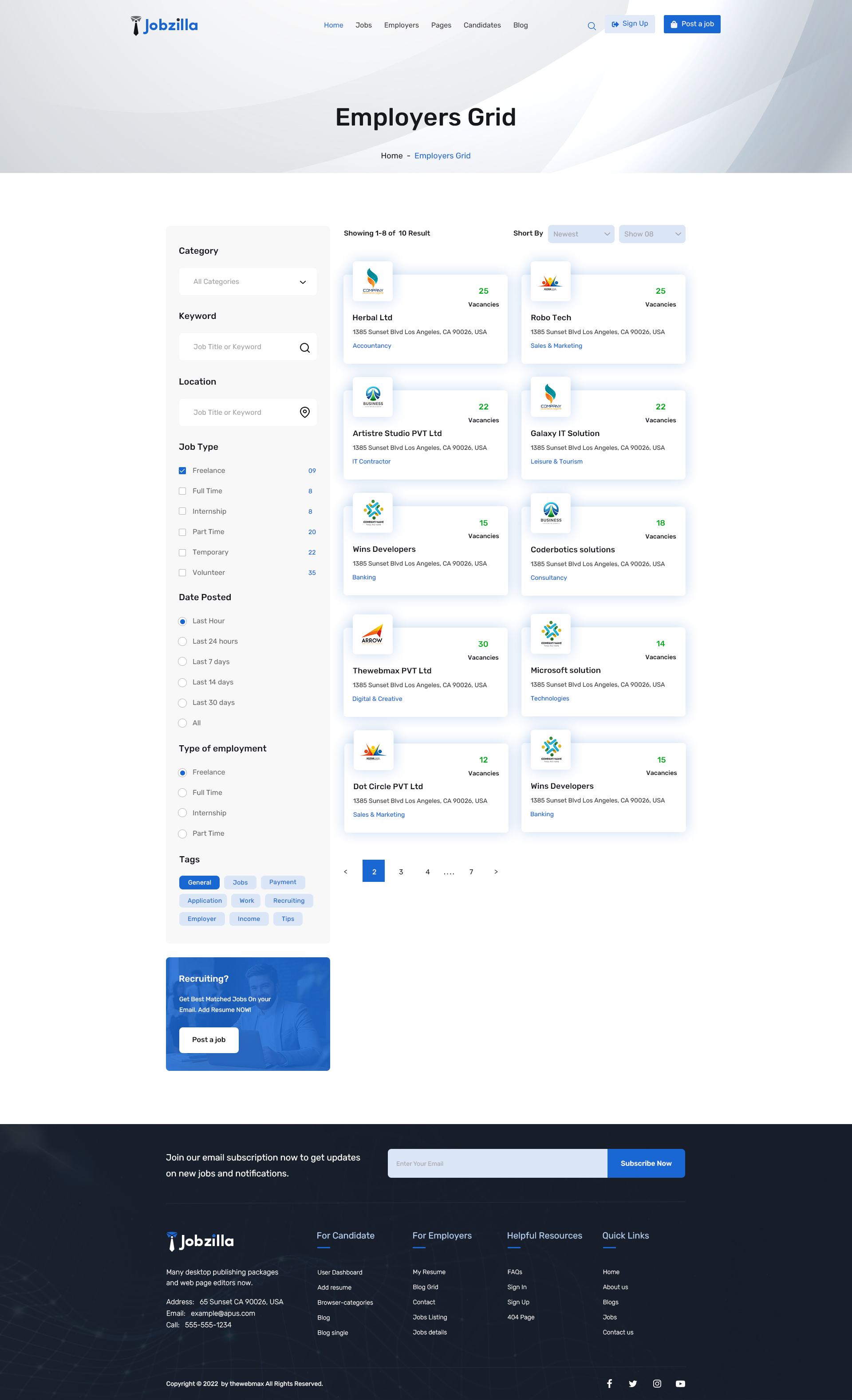Check the Part Time job type checkbox
Viewport: 852px width, 1400px height.
tap(182, 532)
